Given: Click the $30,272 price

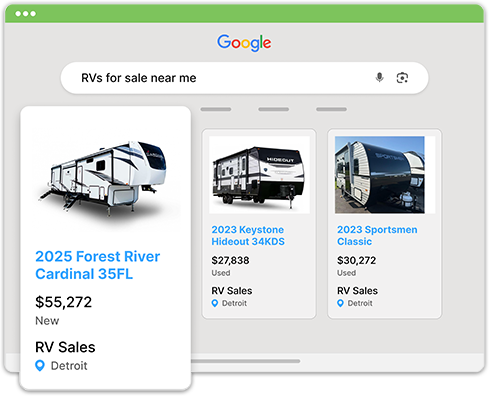Looking at the screenshot, I should (x=356, y=260).
